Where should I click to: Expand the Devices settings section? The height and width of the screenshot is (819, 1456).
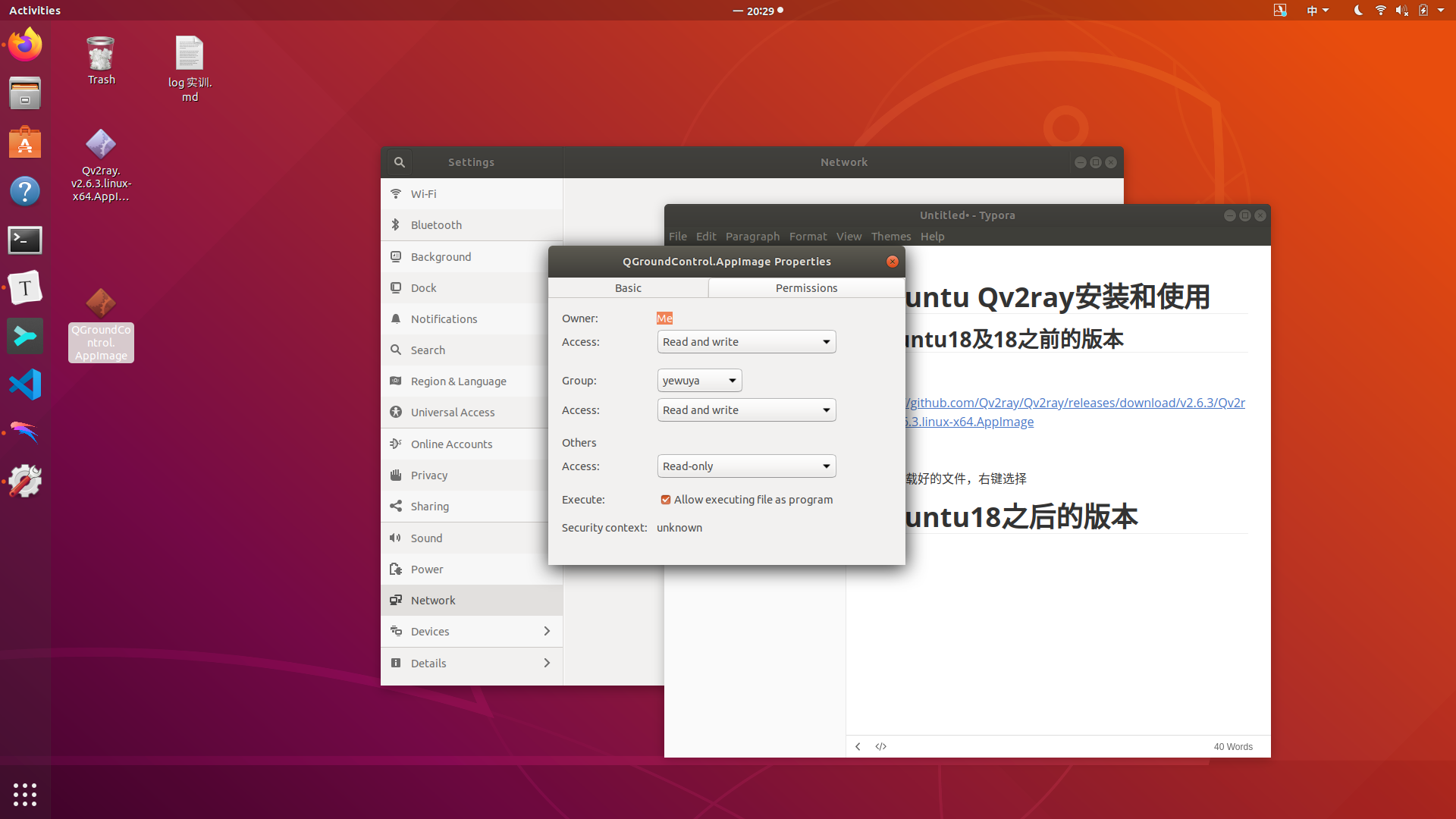click(471, 632)
